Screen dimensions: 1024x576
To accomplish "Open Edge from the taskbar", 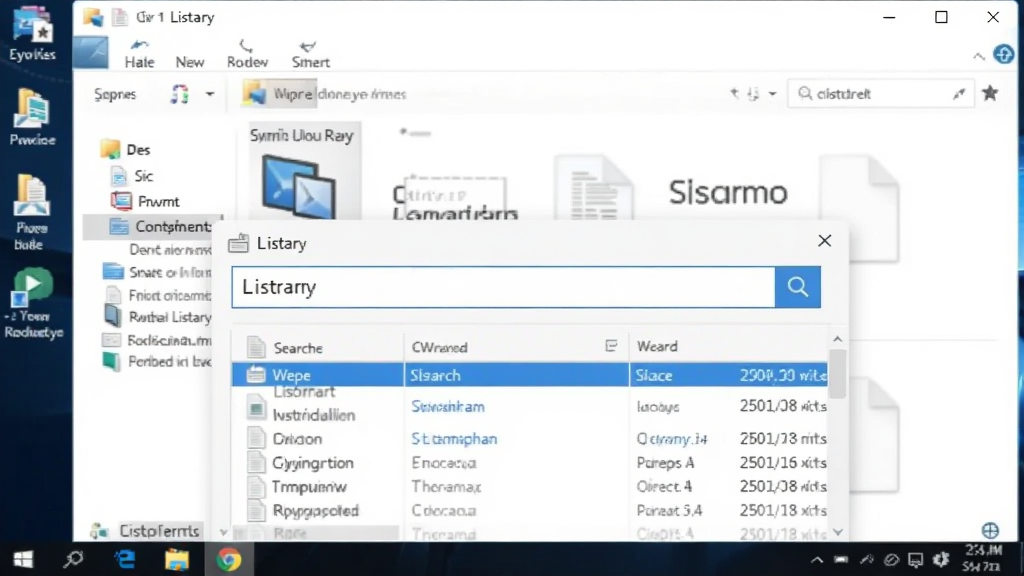I will (125, 560).
